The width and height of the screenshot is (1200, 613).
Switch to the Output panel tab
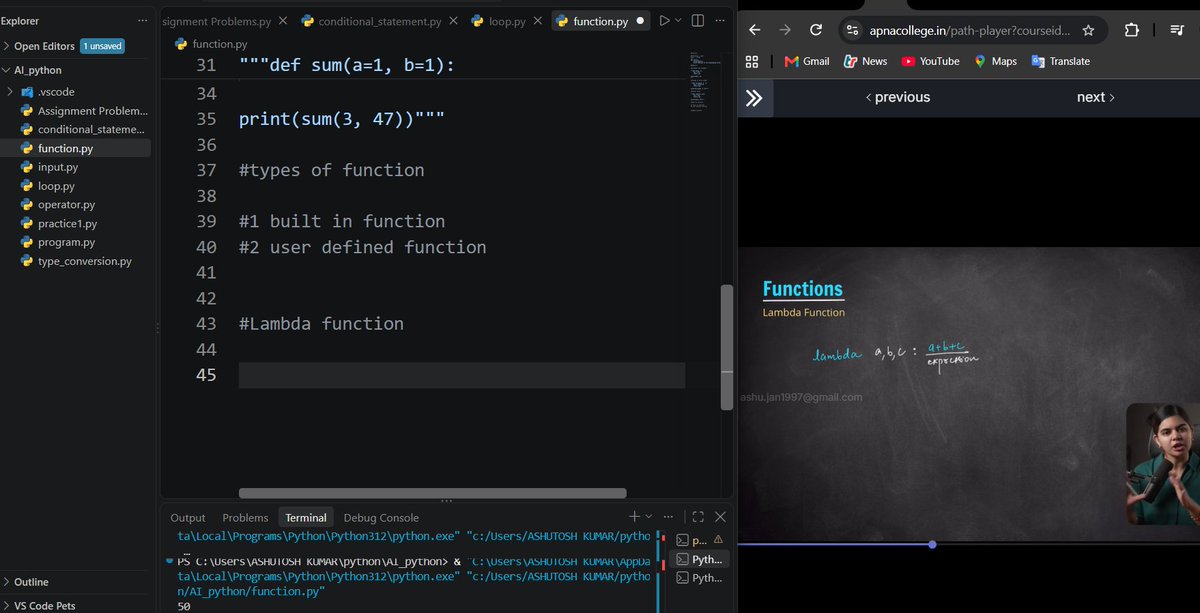coord(187,517)
